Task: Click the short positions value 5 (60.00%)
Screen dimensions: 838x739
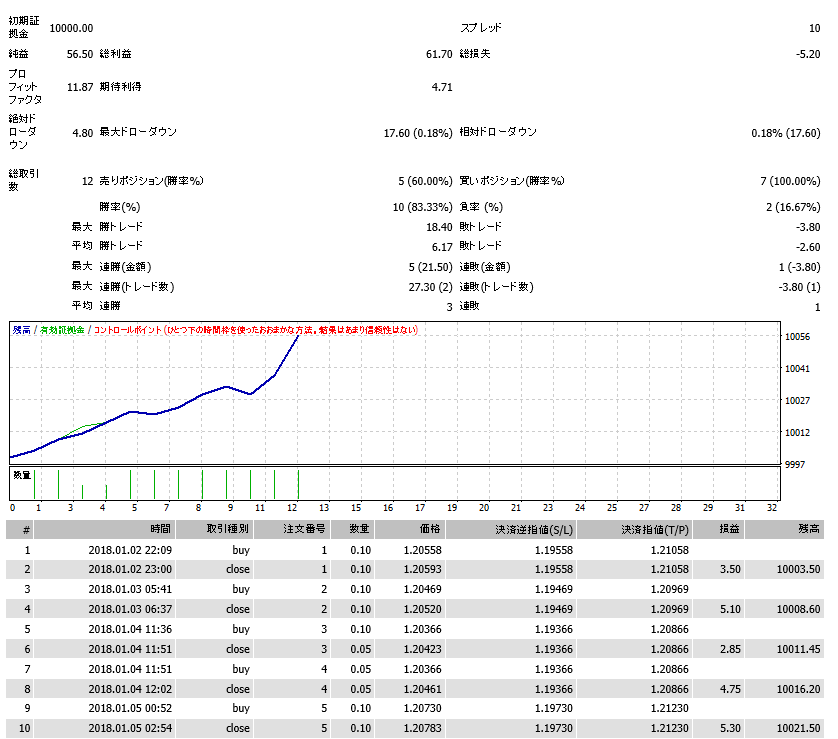Action: 425,181
